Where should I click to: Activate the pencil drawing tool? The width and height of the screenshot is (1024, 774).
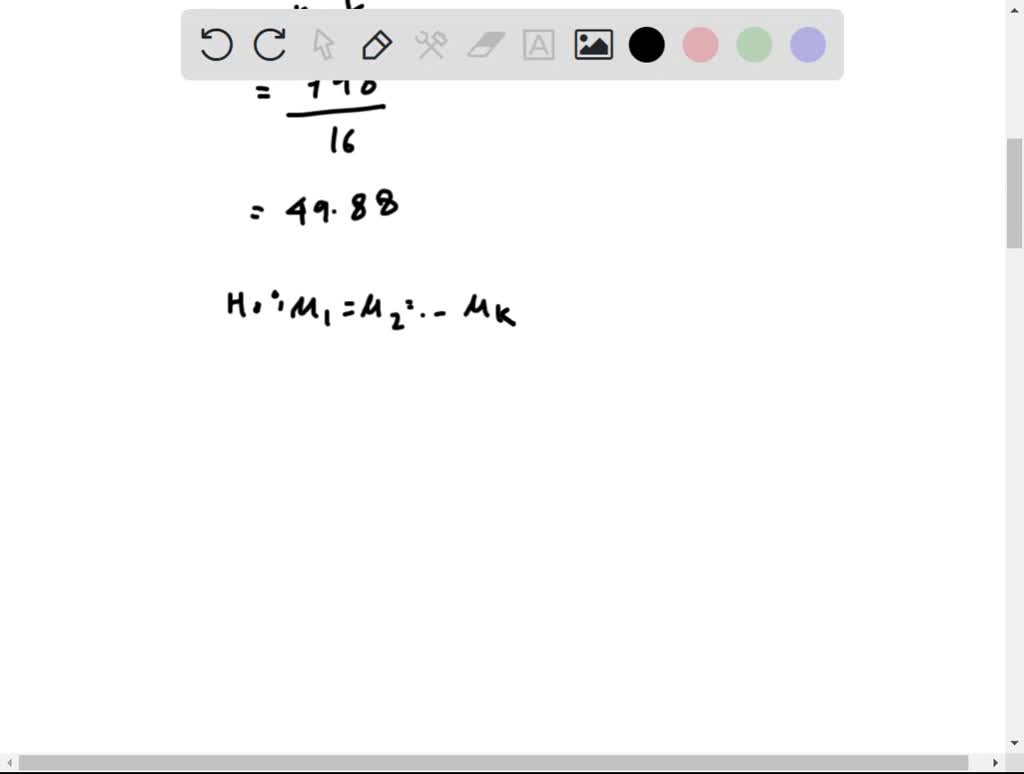pyautogui.click(x=377, y=44)
